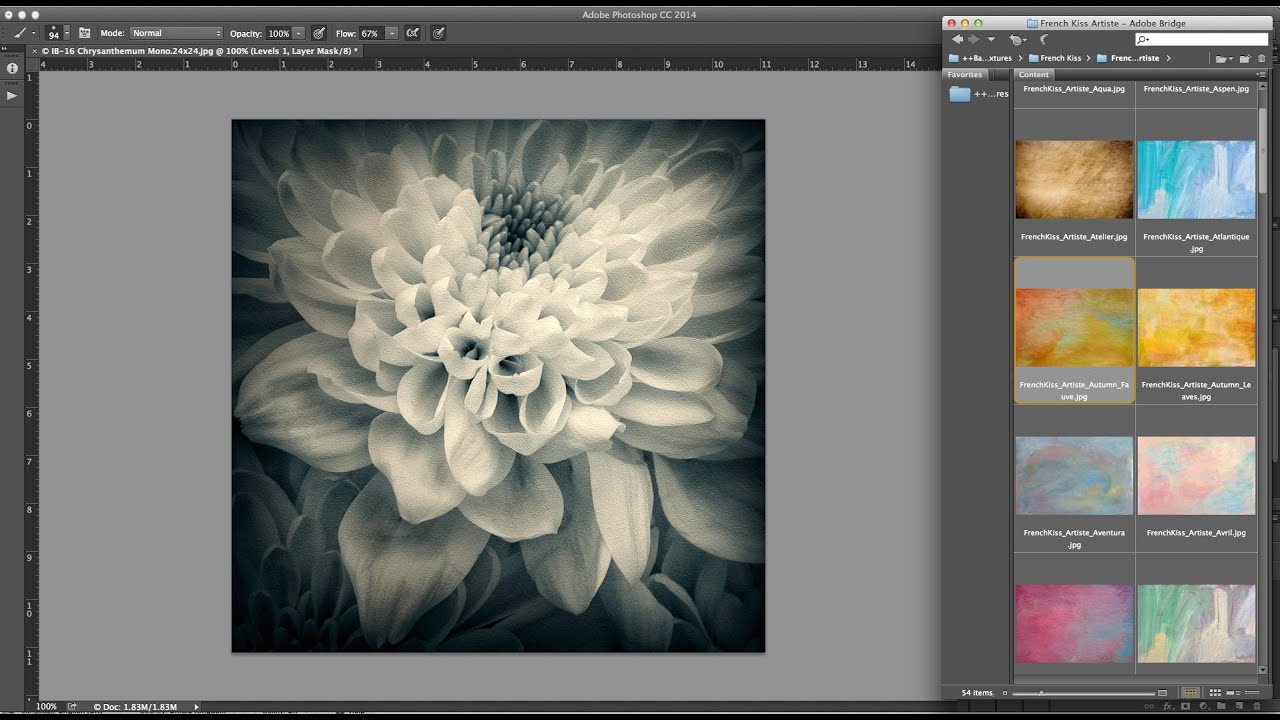Click the Content tab in Bridge
The height and width of the screenshot is (720, 1280).
[x=1034, y=74]
